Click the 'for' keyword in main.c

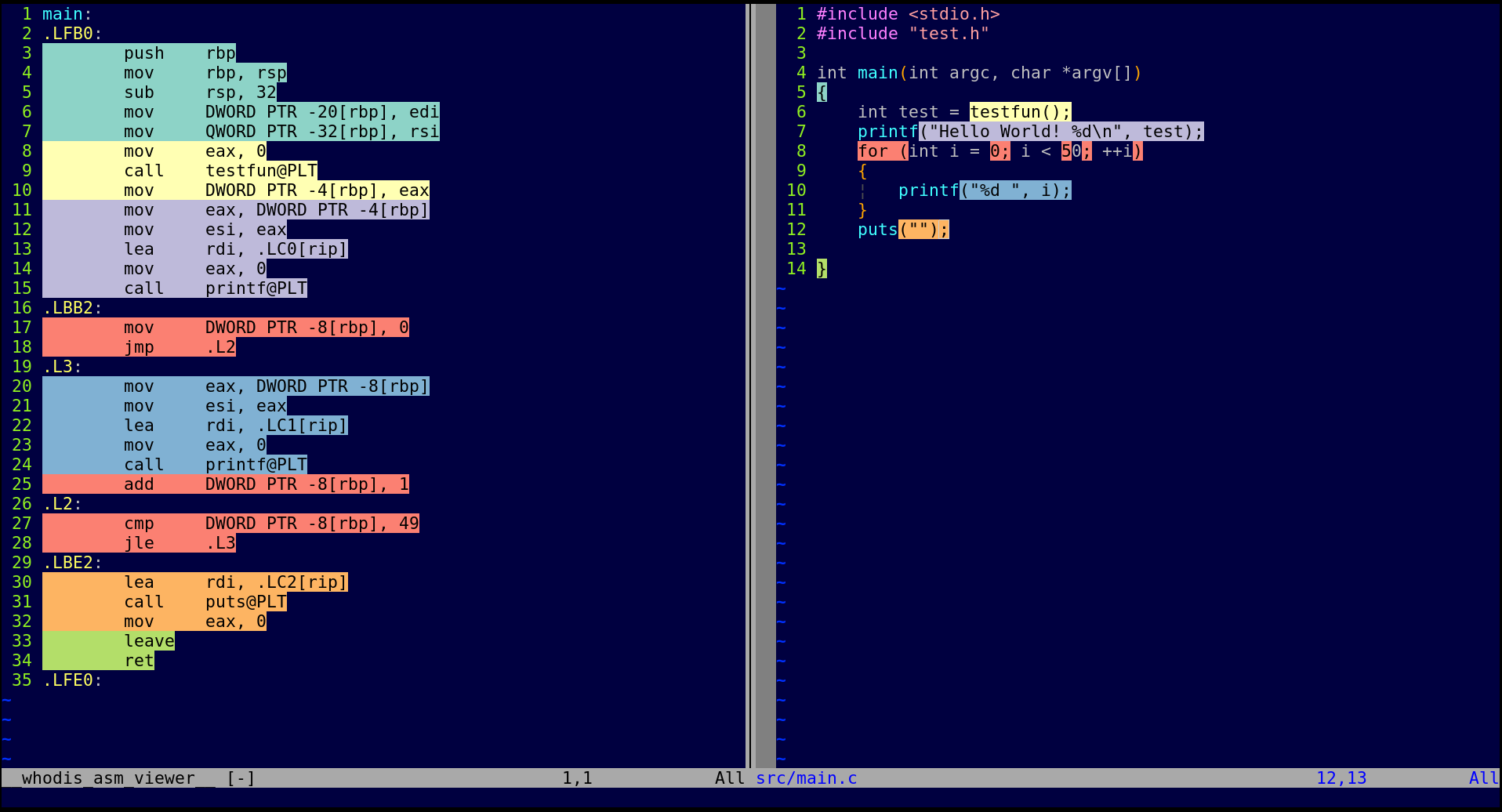[873, 151]
